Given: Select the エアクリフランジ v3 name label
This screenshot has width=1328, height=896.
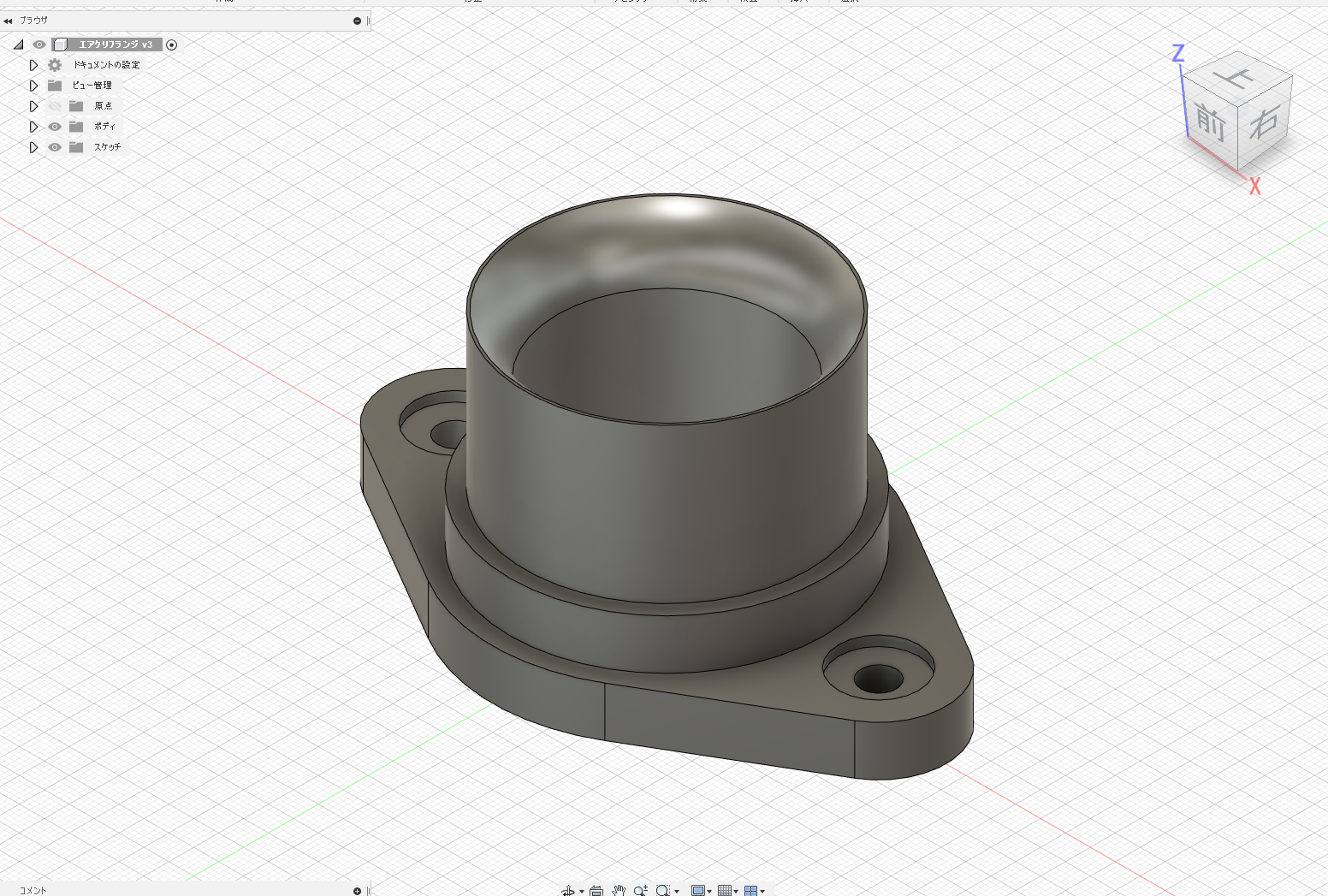Looking at the screenshot, I should pos(116,45).
